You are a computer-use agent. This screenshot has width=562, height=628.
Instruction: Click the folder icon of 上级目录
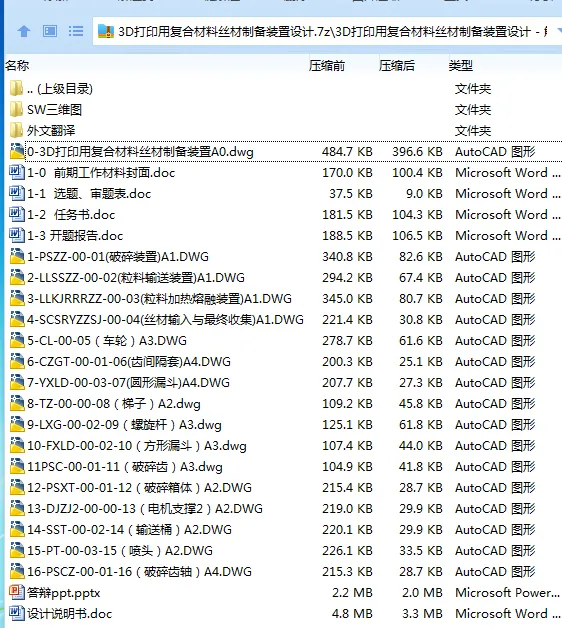pyautogui.click(x=16, y=89)
